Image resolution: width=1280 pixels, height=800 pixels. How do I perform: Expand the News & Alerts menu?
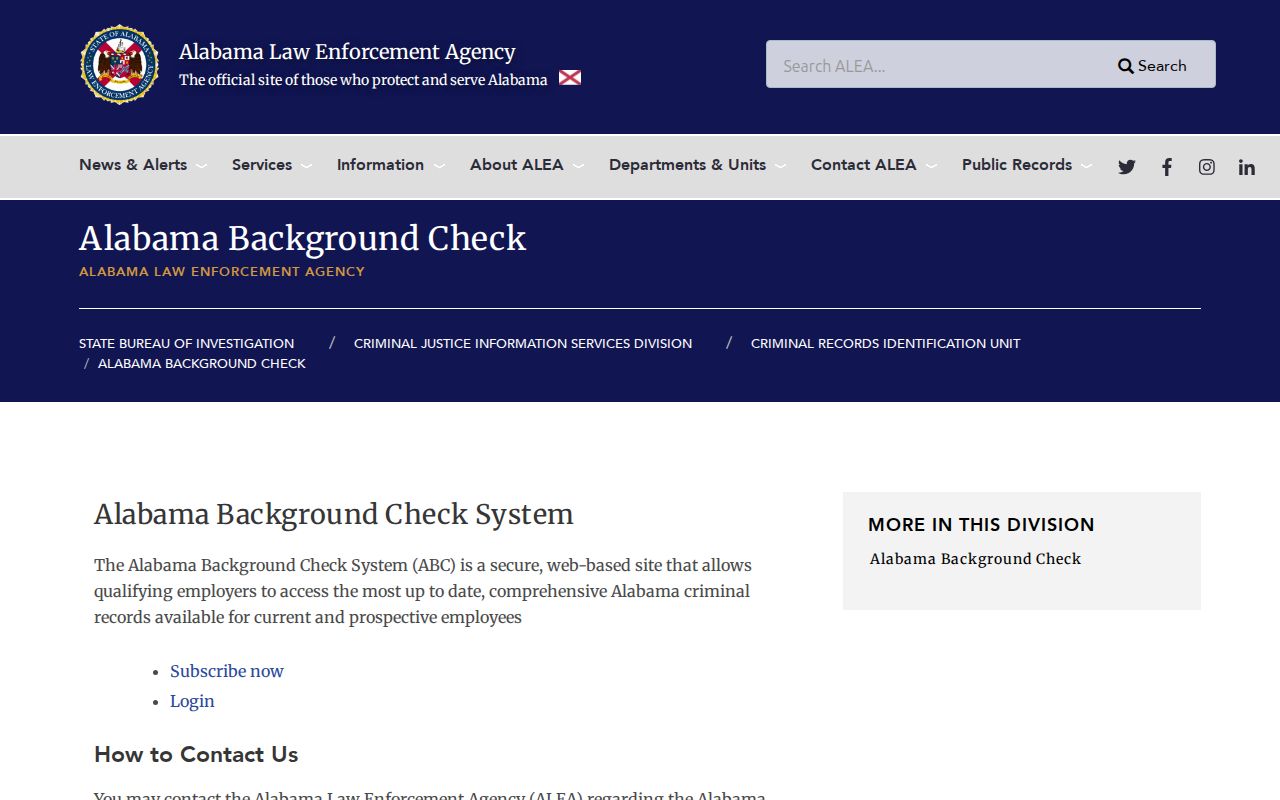pyautogui.click(x=143, y=165)
